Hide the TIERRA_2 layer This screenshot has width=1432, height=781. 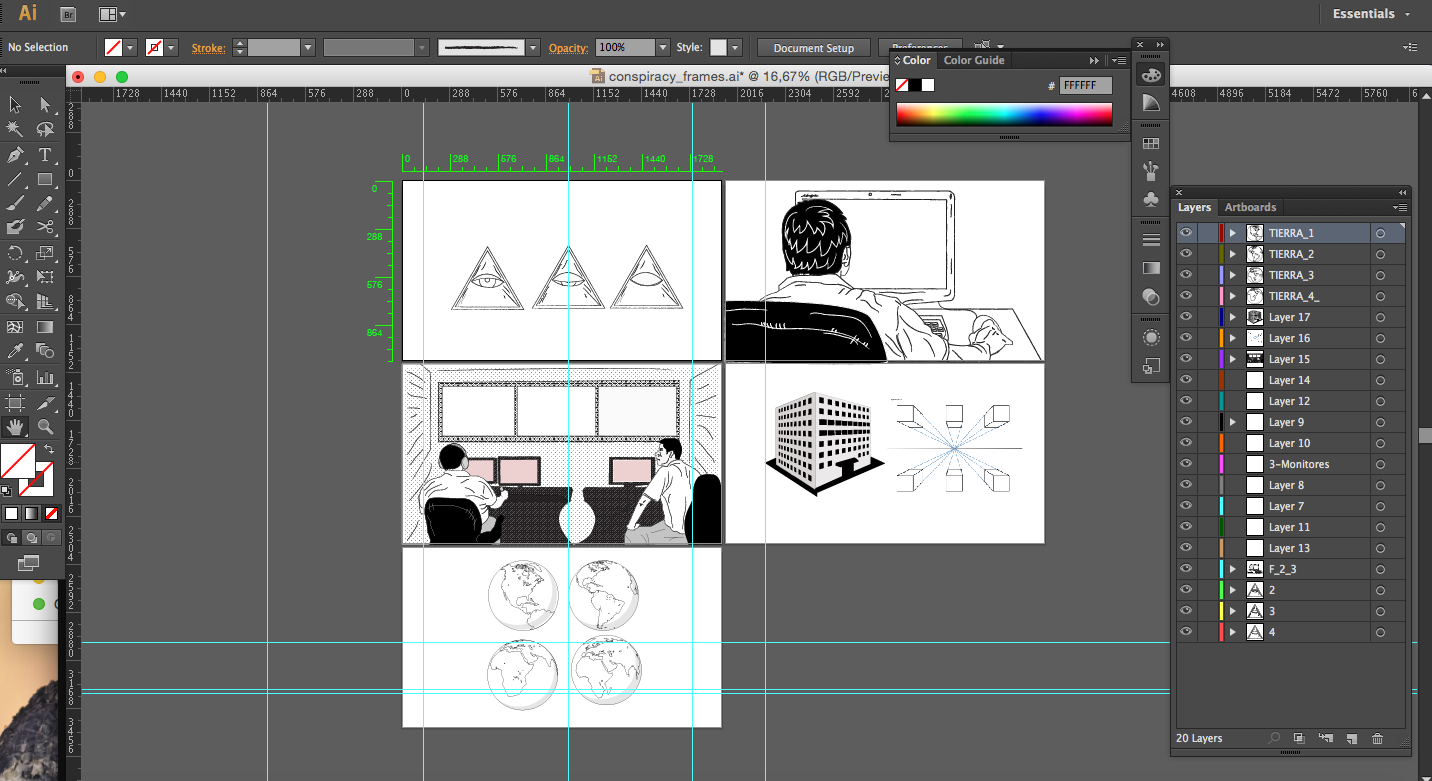[x=1186, y=254]
